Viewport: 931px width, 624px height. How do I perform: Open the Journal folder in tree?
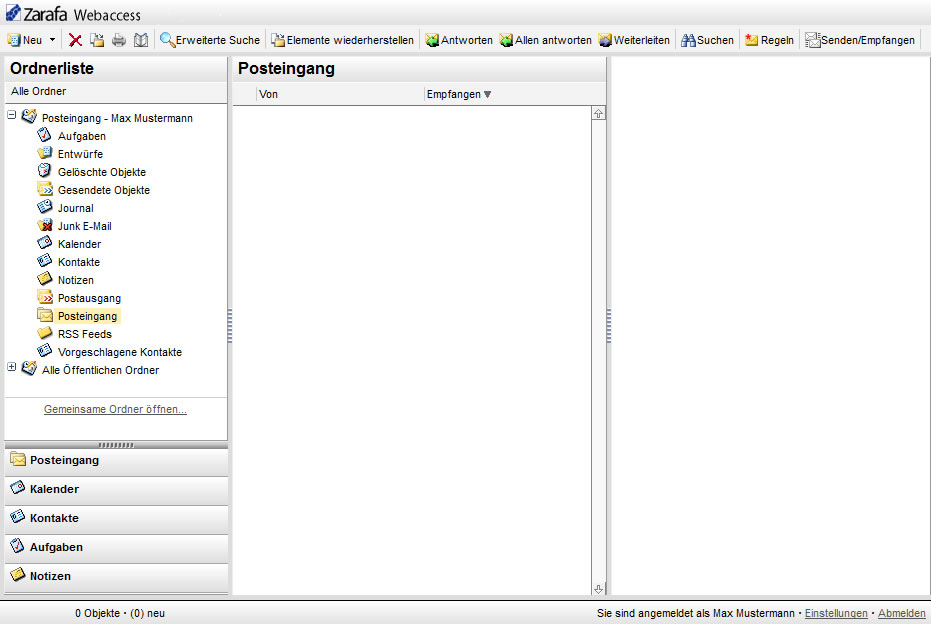pos(75,208)
